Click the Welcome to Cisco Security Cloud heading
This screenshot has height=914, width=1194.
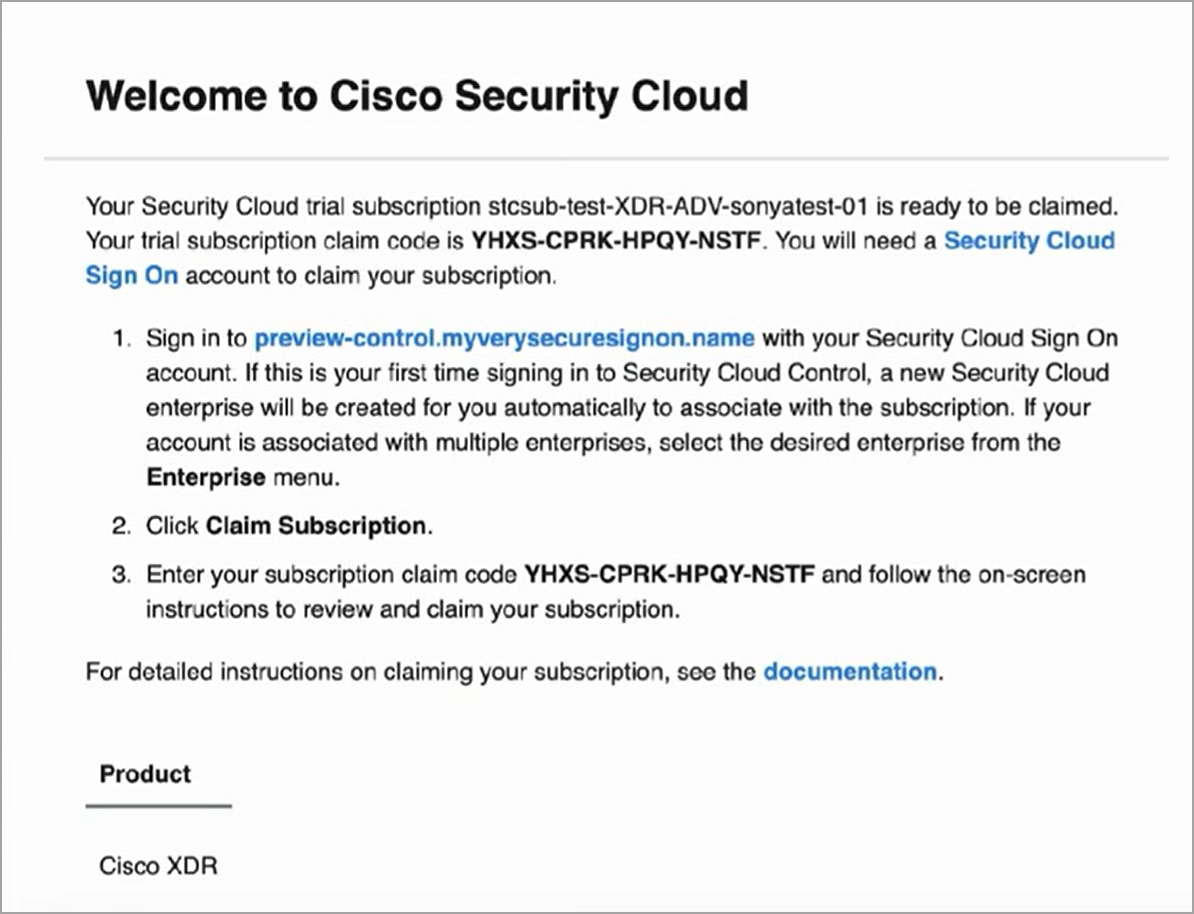point(417,96)
